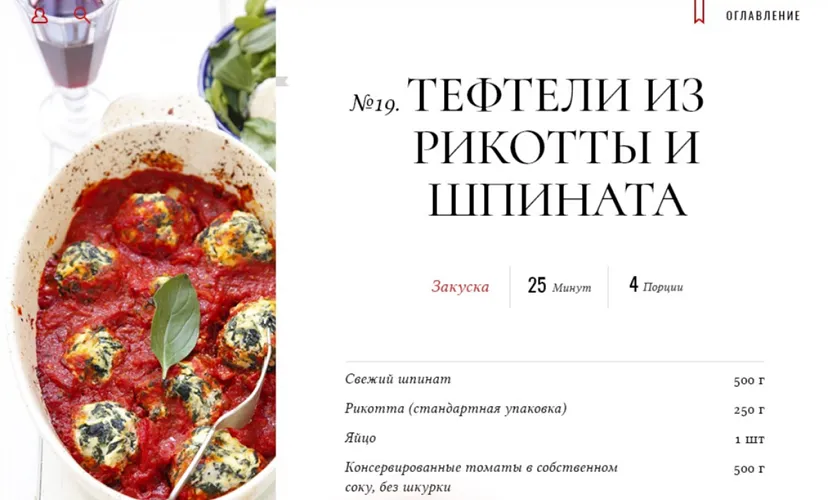Select the Яйцо ingredient row

click(554, 438)
